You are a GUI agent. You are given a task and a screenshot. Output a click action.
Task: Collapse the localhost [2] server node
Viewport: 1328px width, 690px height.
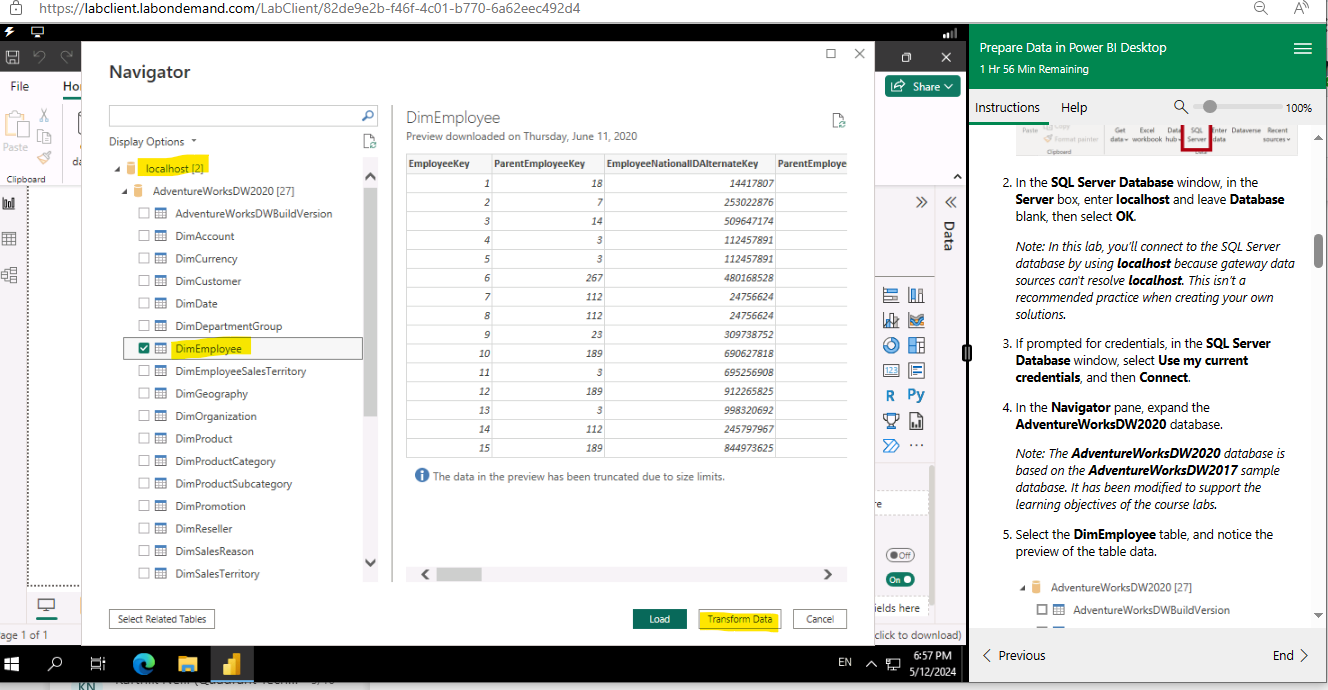coord(117,169)
